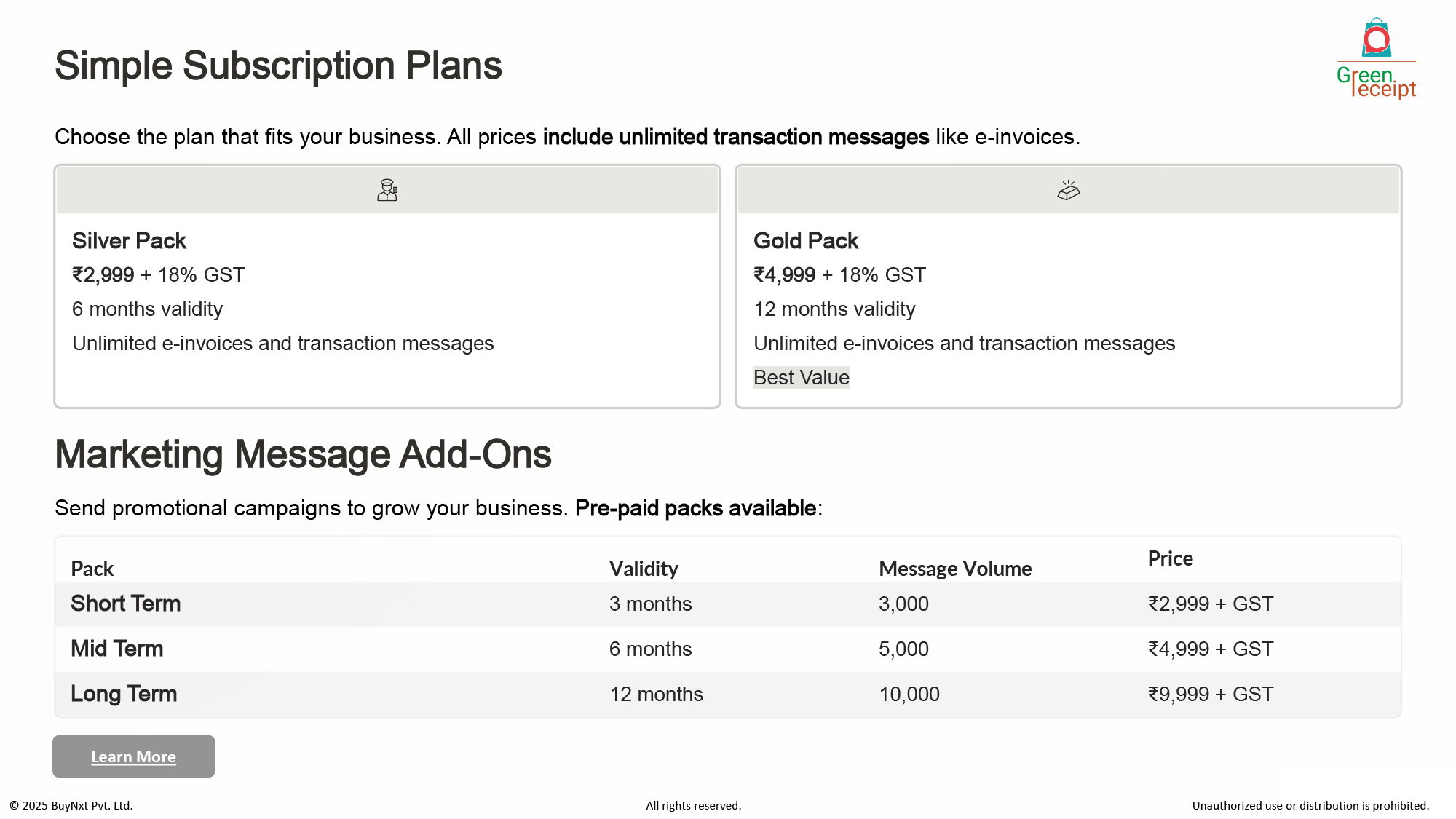Click the Gold Pack gold bar icon
The height and width of the screenshot is (819, 1456).
tap(1068, 191)
